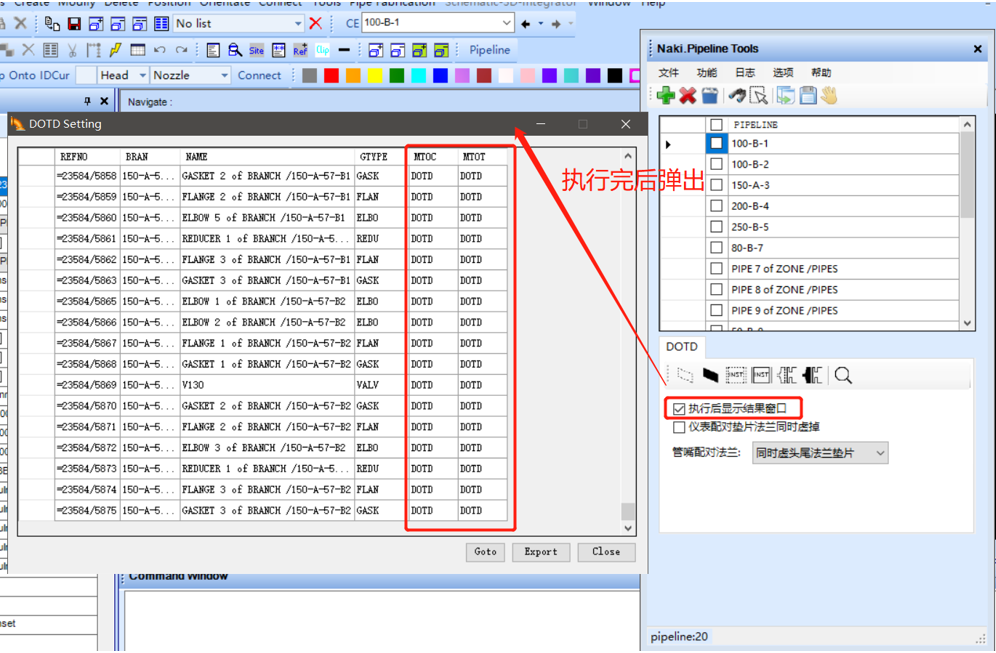Viewport: 996px width, 653px height.
Task: Click the Clip icon on the main toolbar
Action: click(322, 49)
